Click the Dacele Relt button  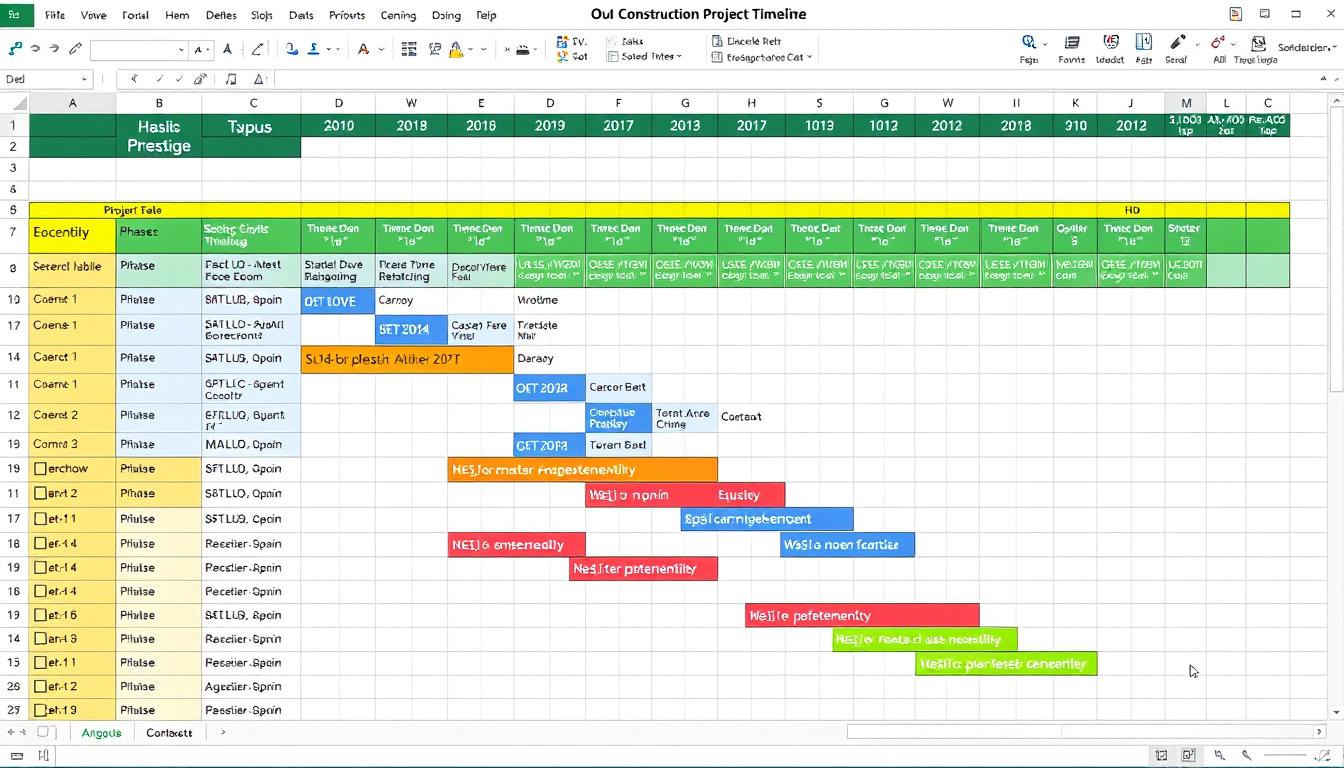click(746, 42)
